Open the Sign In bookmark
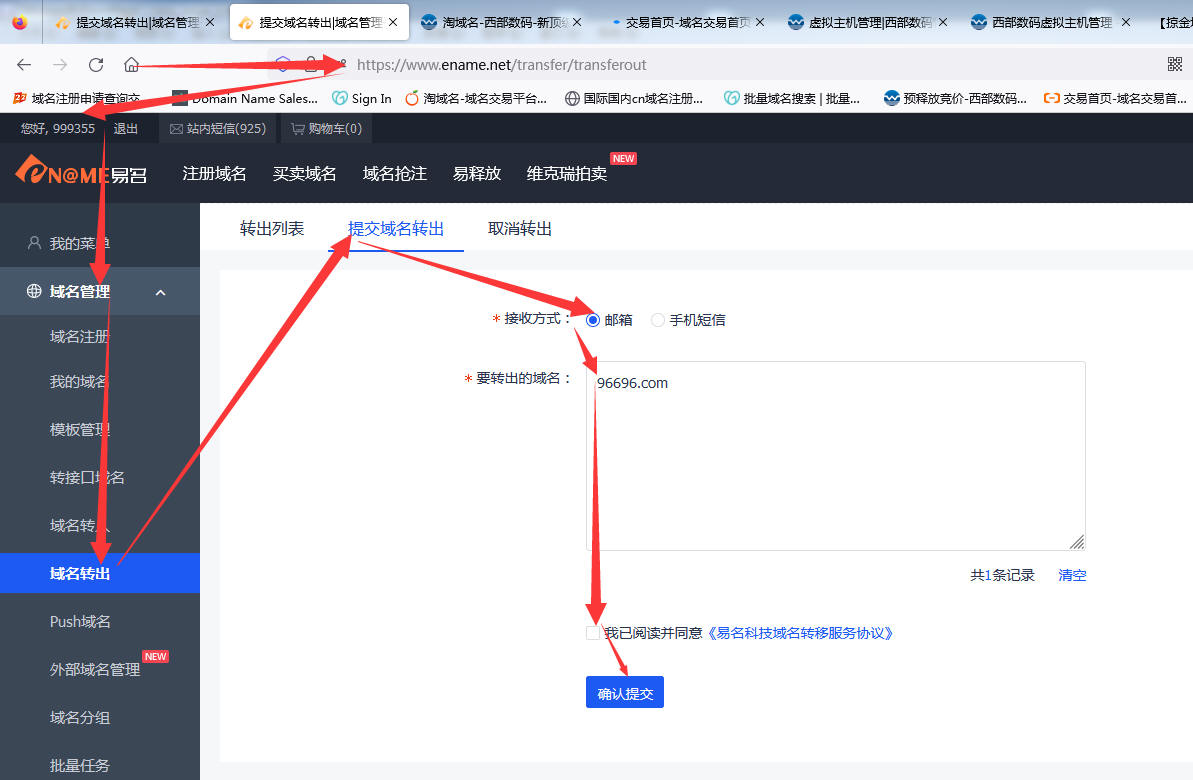 pos(362,98)
